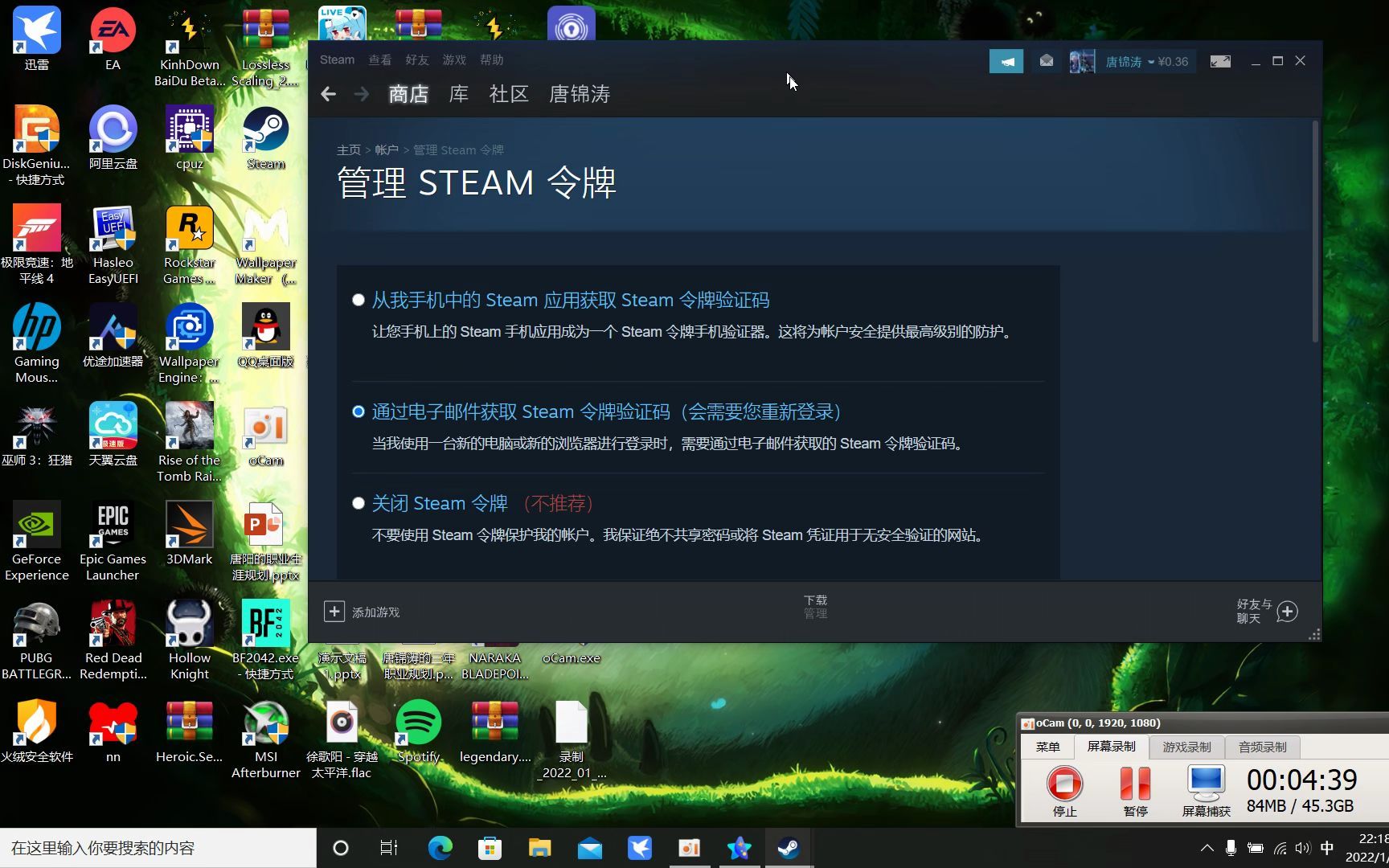Go back with Steam's back arrow
Viewport: 1389px width, 868px height.
pyautogui.click(x=328, y=94)
